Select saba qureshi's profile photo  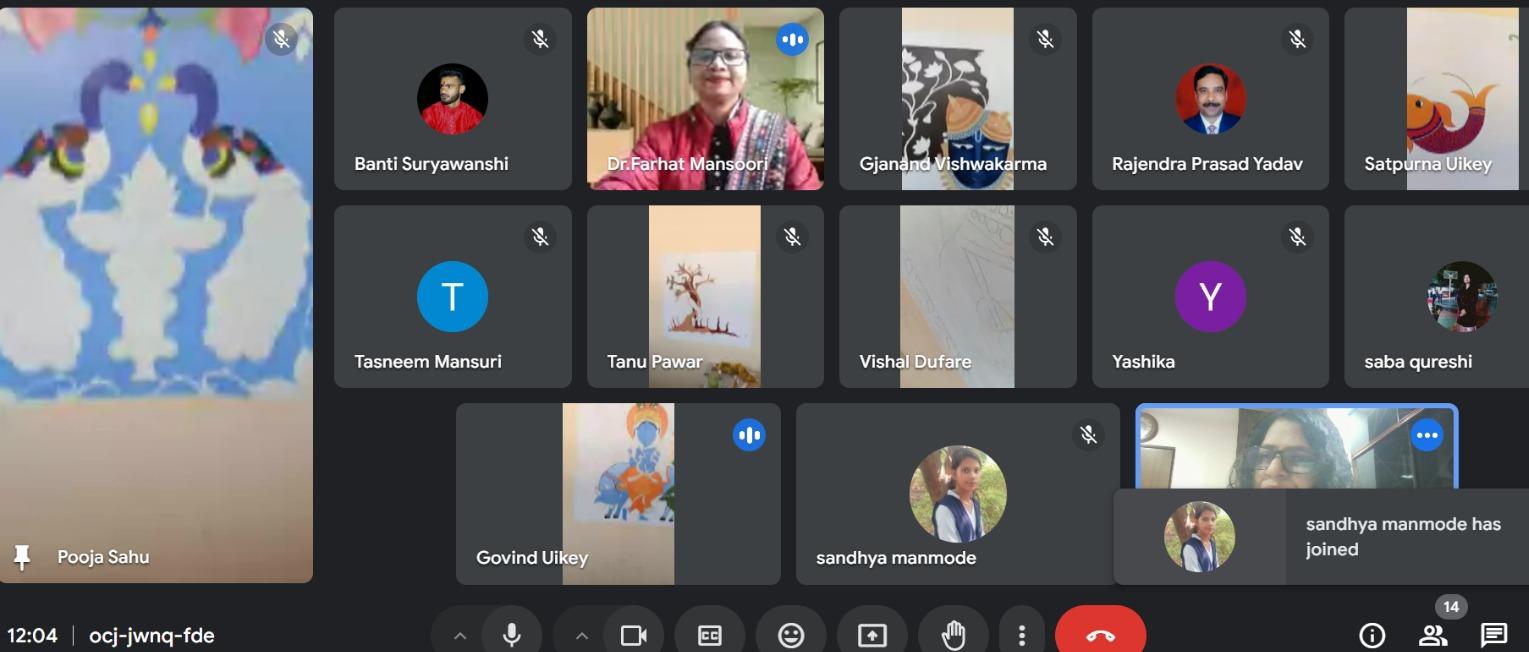click(x=1462, y=297)
